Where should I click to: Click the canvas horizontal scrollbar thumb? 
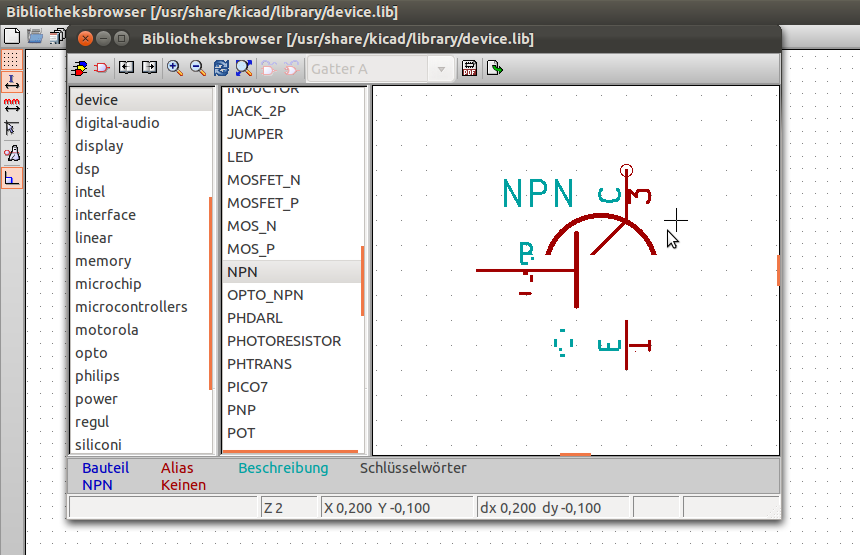(x=575, y=454)
